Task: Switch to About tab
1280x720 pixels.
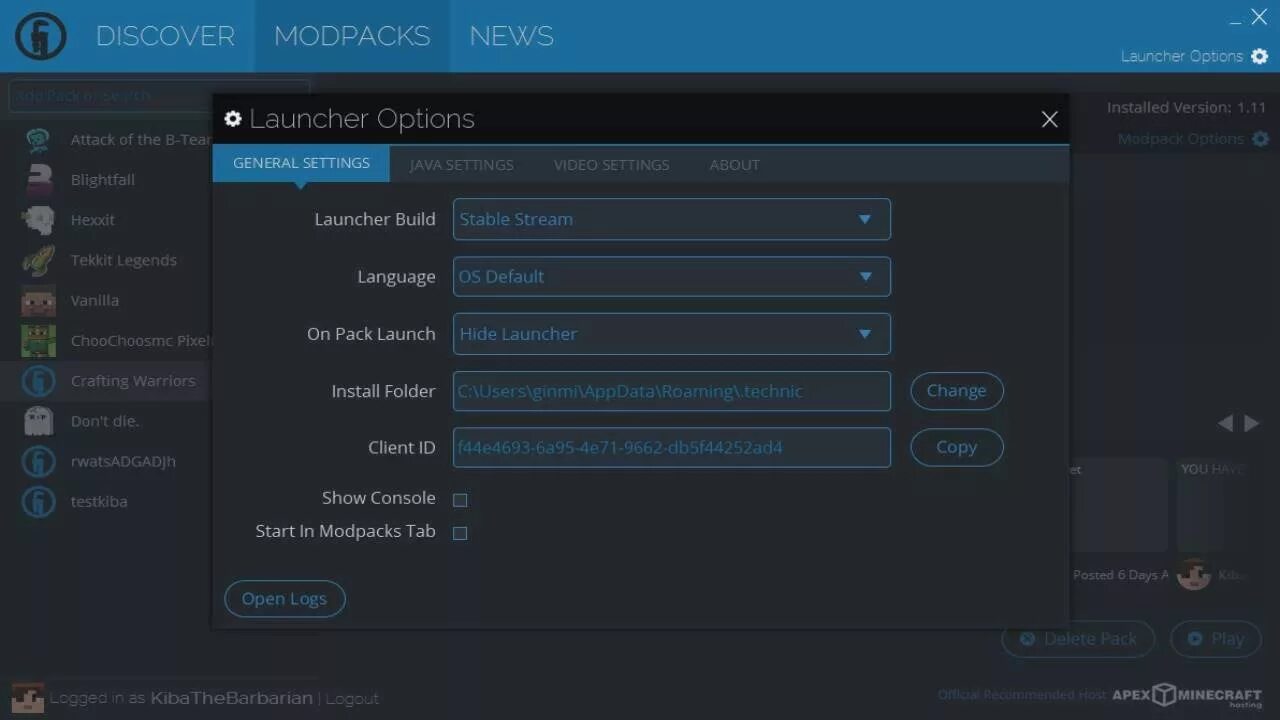Action: pyautogui.click(x=734, y=165)
